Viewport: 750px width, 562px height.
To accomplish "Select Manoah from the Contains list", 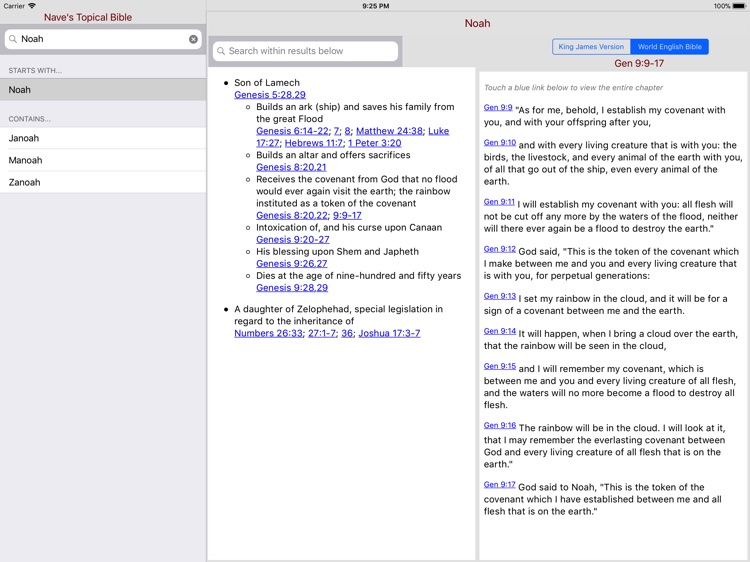I will point(103,160).
